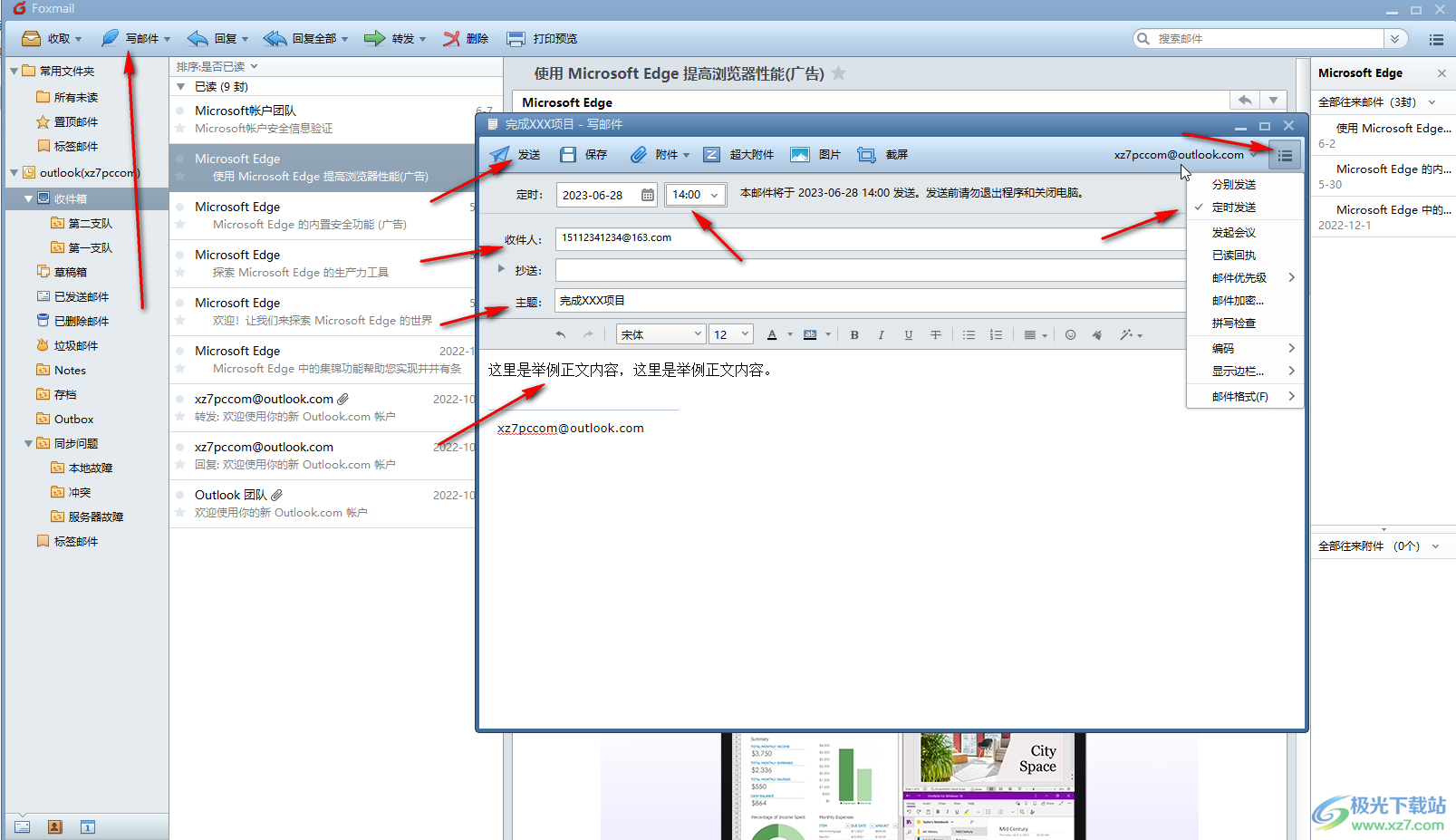Attach a file using the paperclip 附件 icon

click(x=639, y=155)
